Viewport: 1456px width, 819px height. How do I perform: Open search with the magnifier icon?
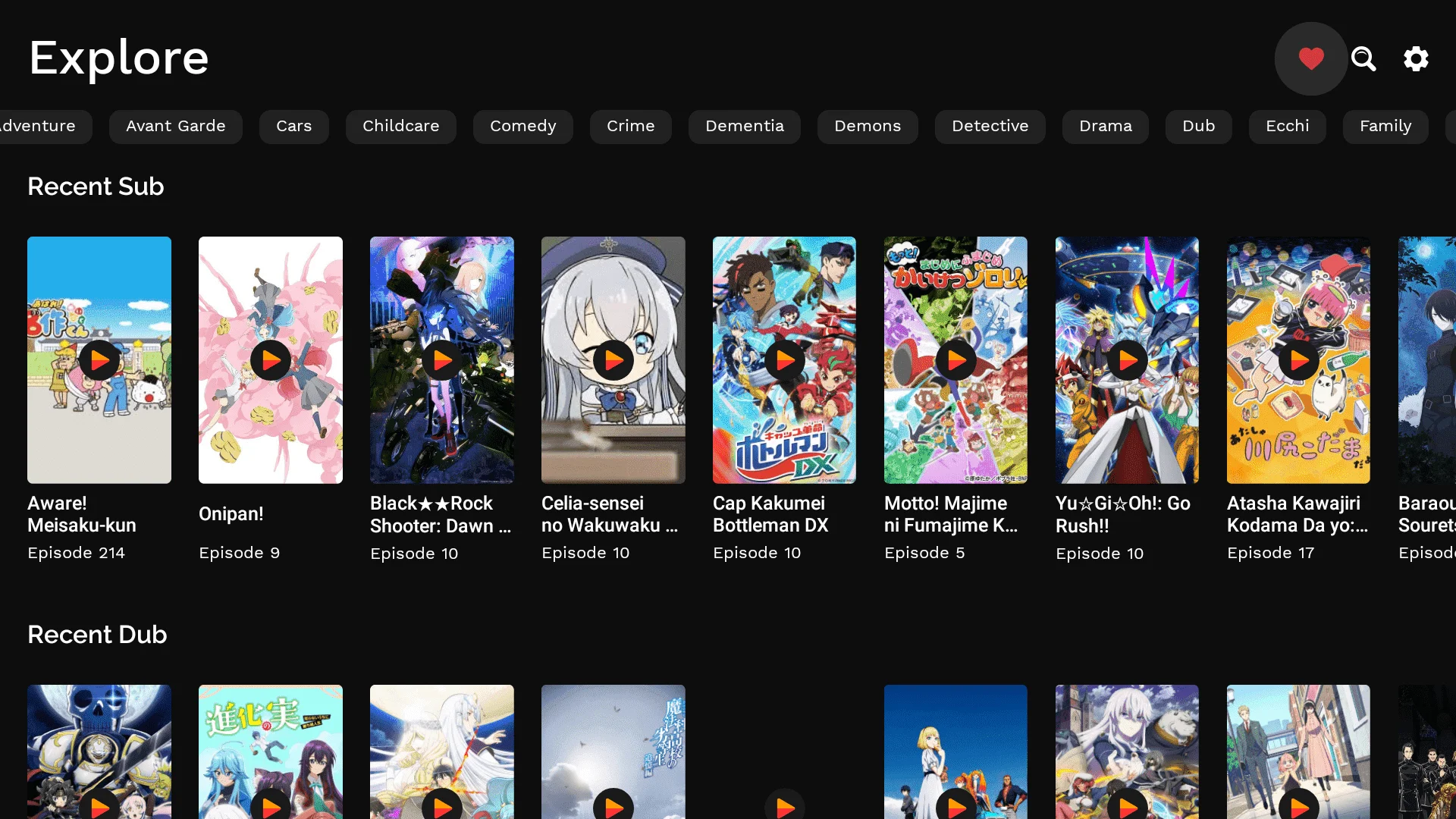coord(1363,58)
